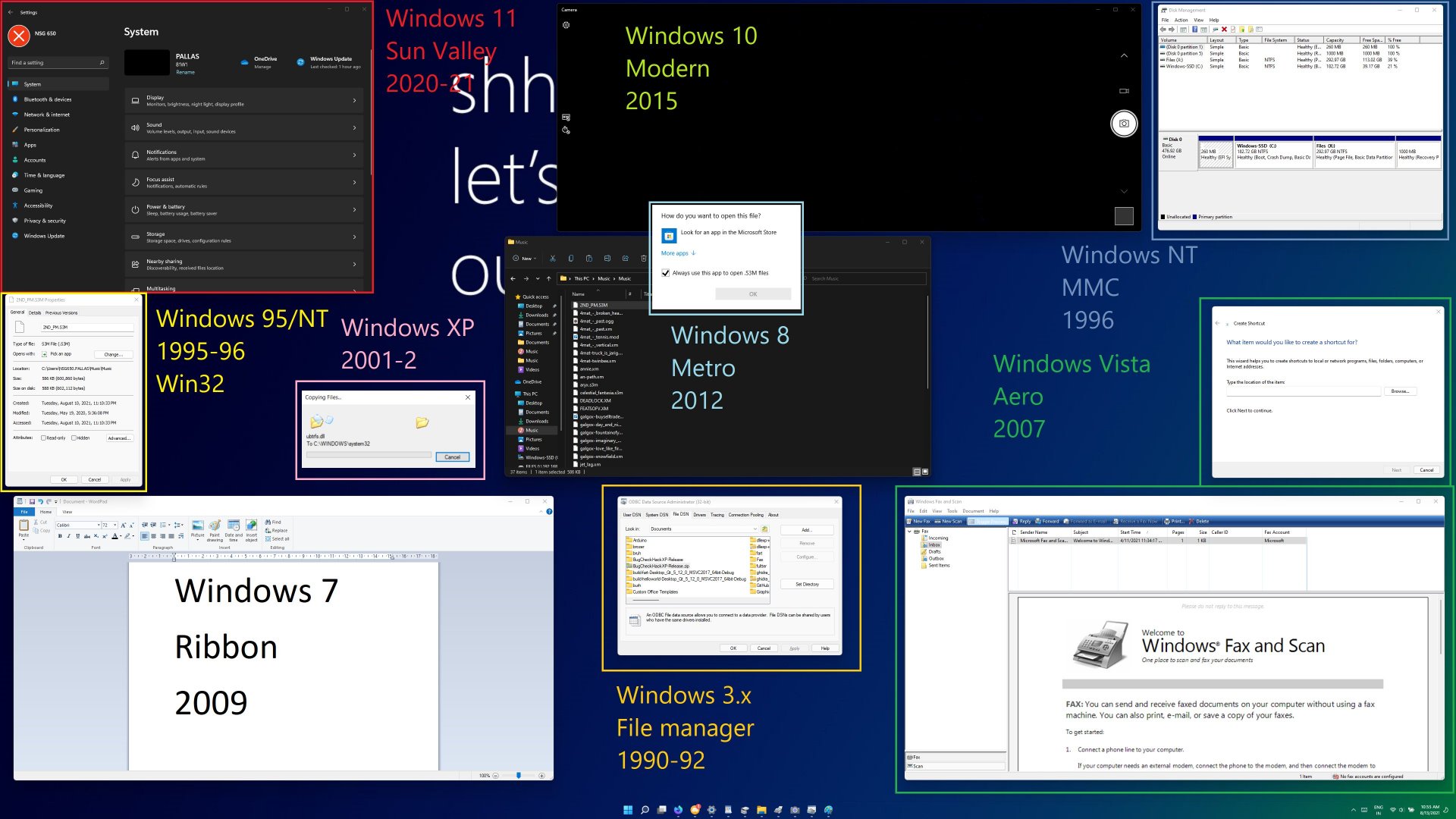
Task: Click the taskbar Search magnifier icon
Action: point(645,810)
